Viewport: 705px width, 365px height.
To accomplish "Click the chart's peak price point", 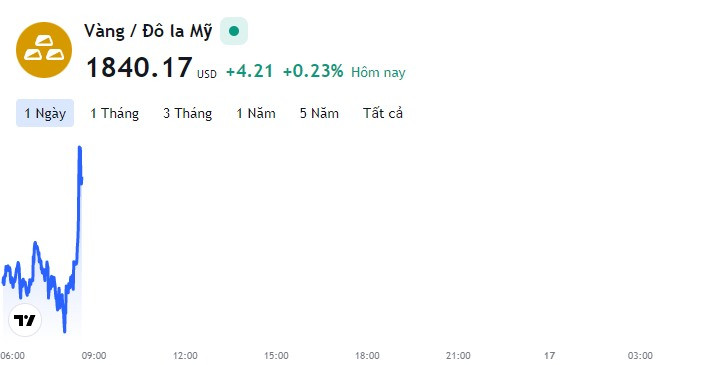I will (80, 148).
